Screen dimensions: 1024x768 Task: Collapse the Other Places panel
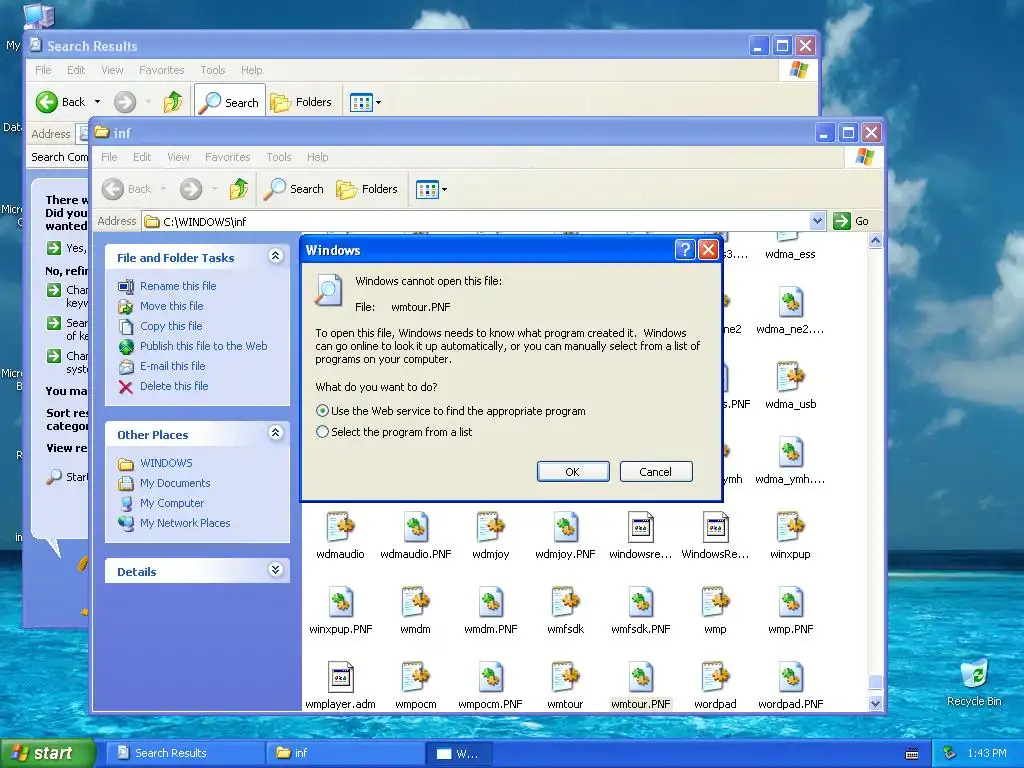tap(276, 433)
